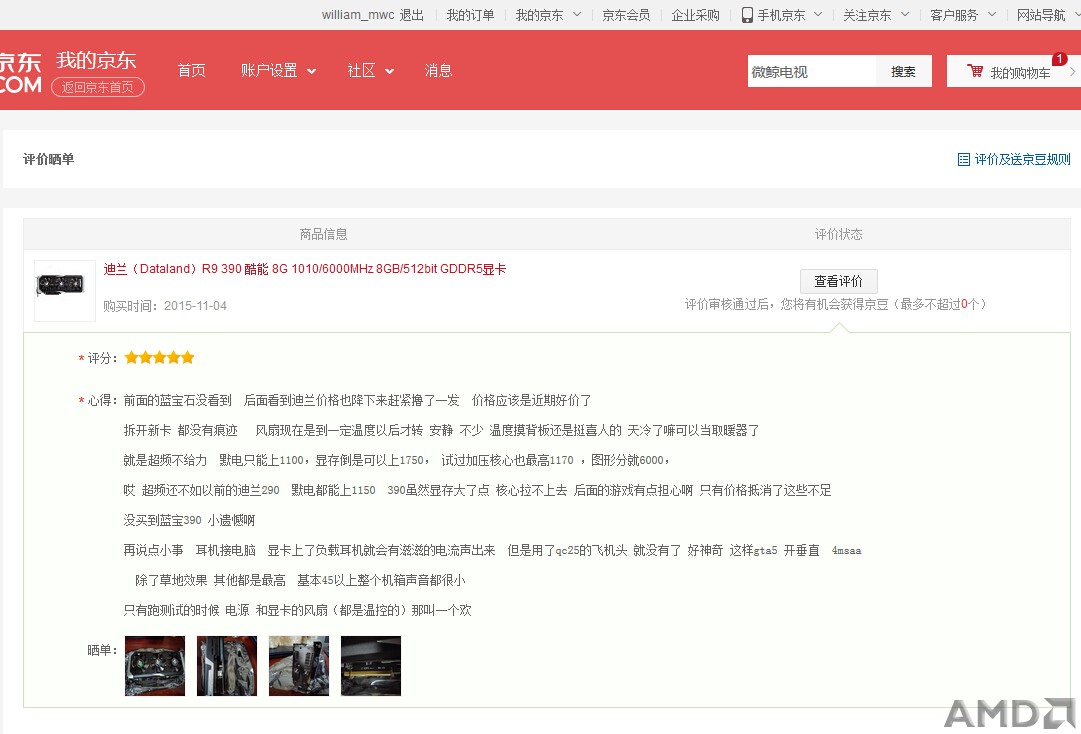This screenshot has height=734, width=1081.
Task: Click the 评价状态 column header
Action: pos(838,234)
